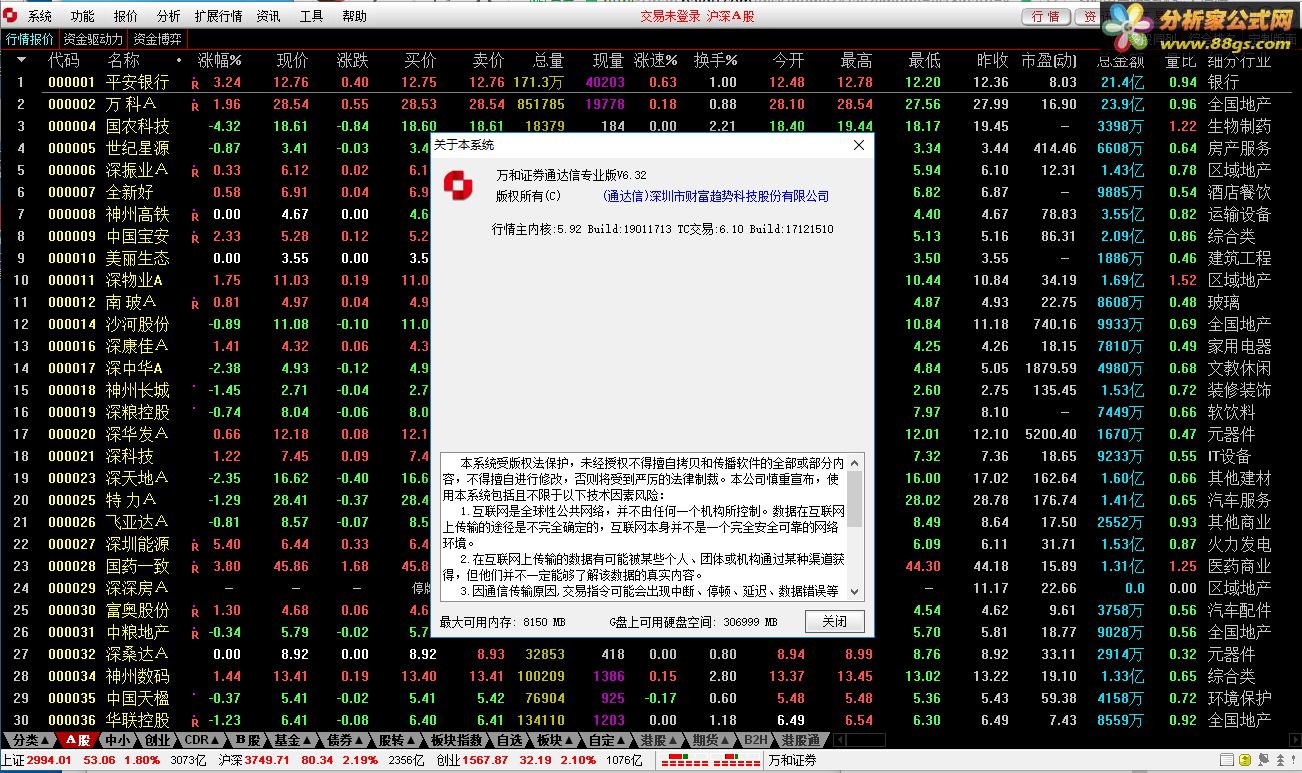Click the 上证 index value 2994.01
This screenshot has width=1302, height=773.
[49, 760]
